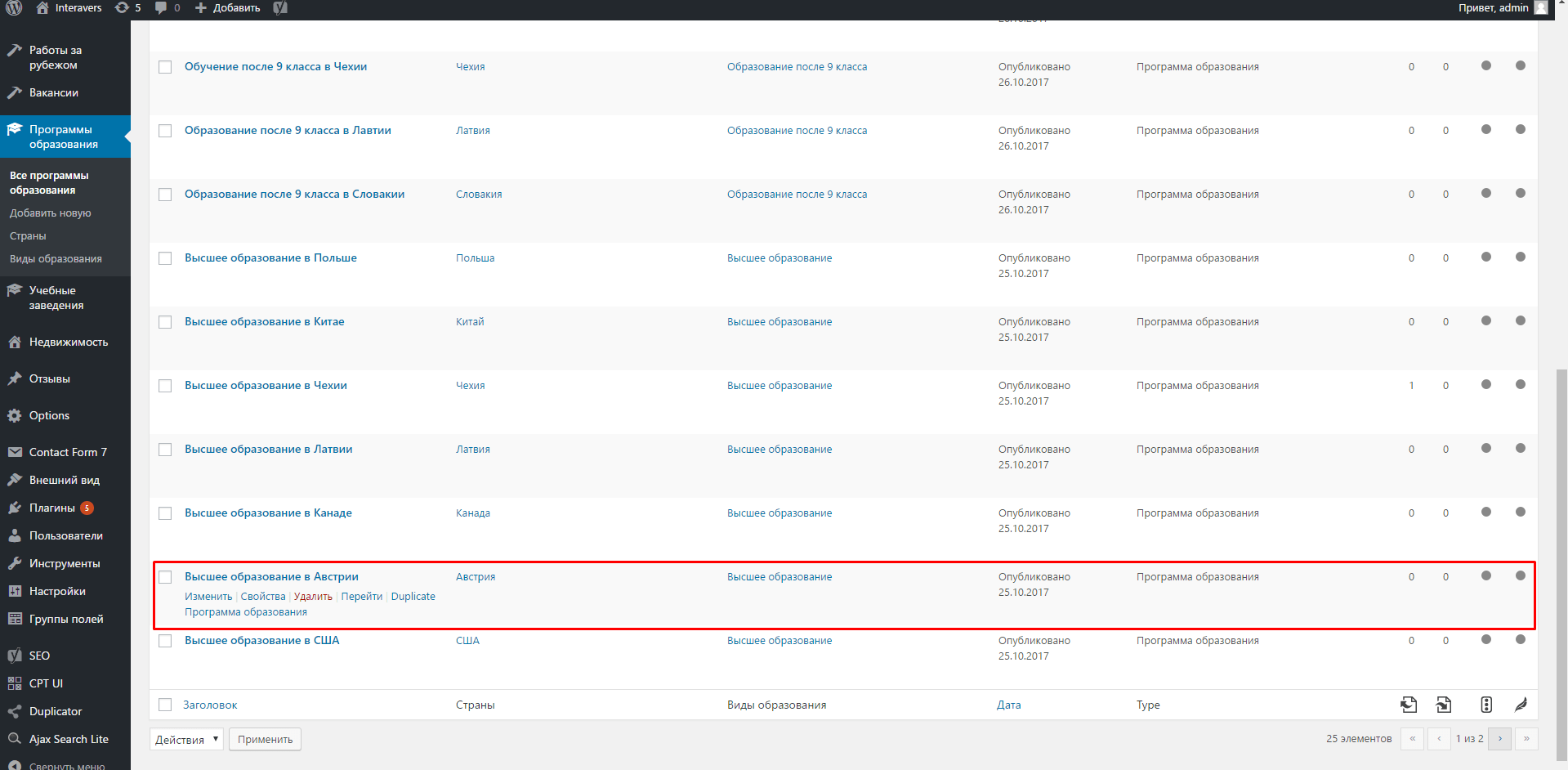
Task: Open the Действия bulk actions dropdown
Action: pos(186,739)
